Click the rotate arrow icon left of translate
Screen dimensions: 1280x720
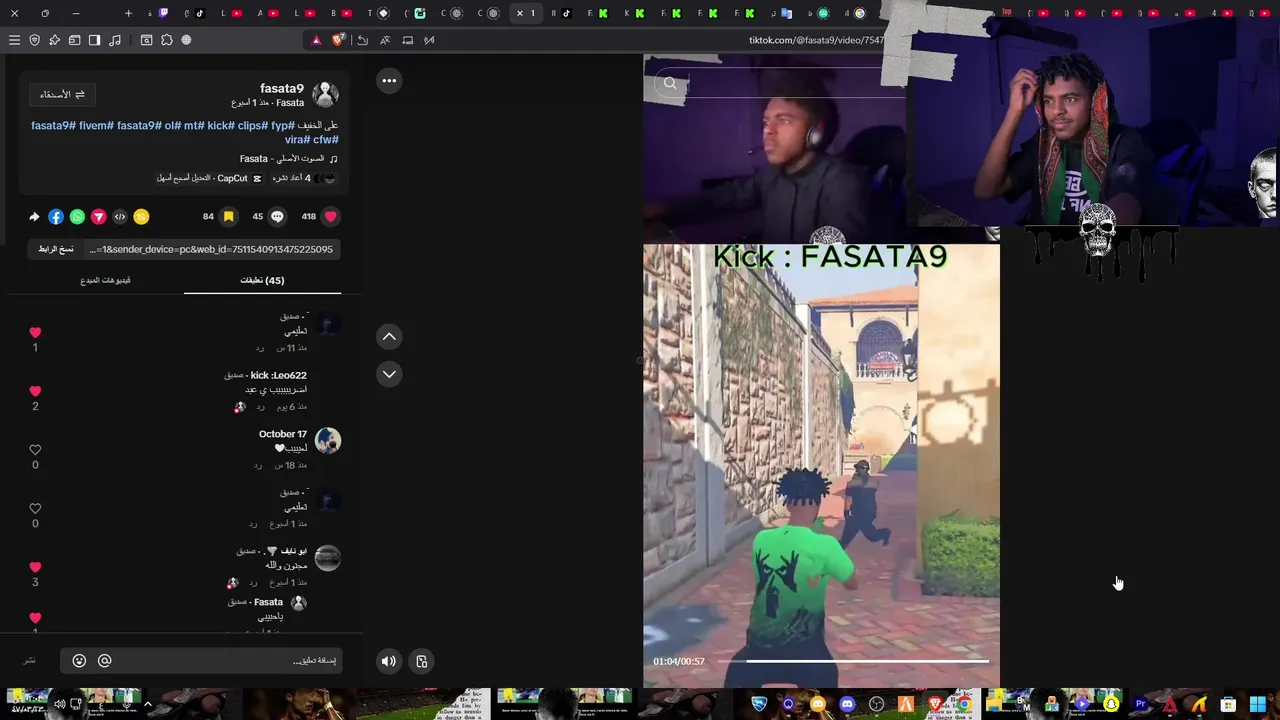[362, 40]
